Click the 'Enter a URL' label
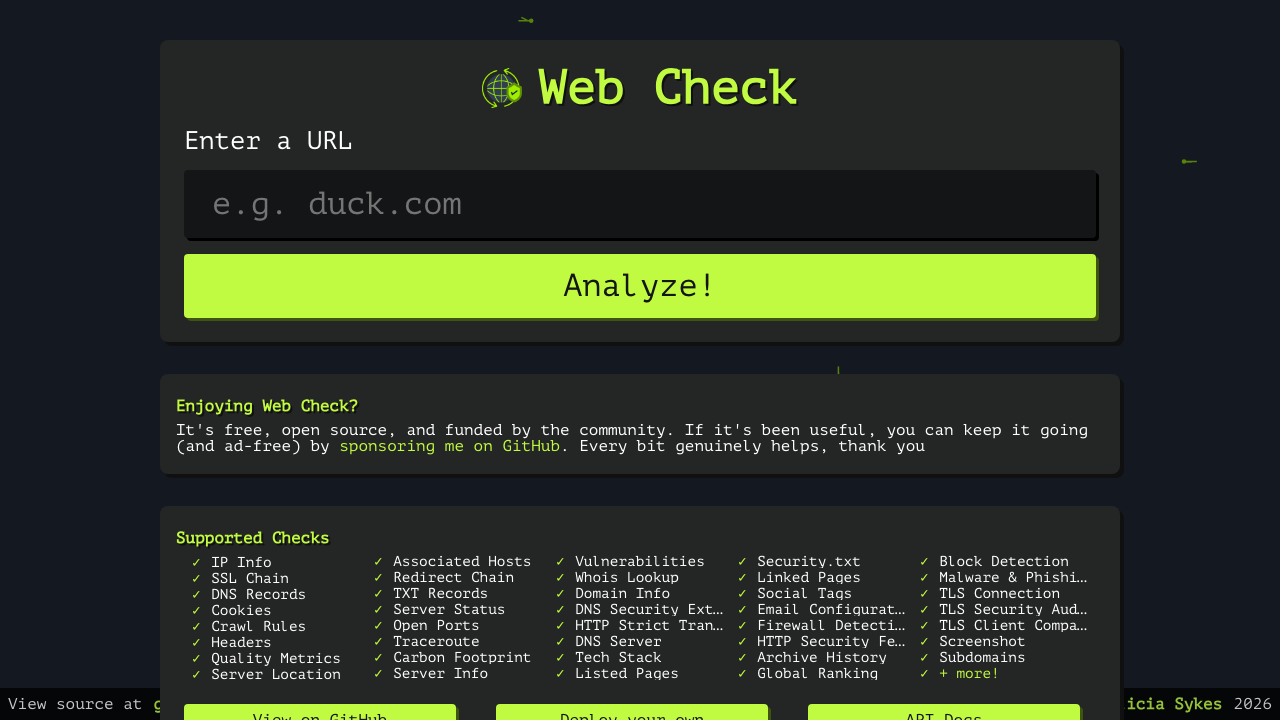This screenshot has height=720, width=1280. (x=268, y=141)
